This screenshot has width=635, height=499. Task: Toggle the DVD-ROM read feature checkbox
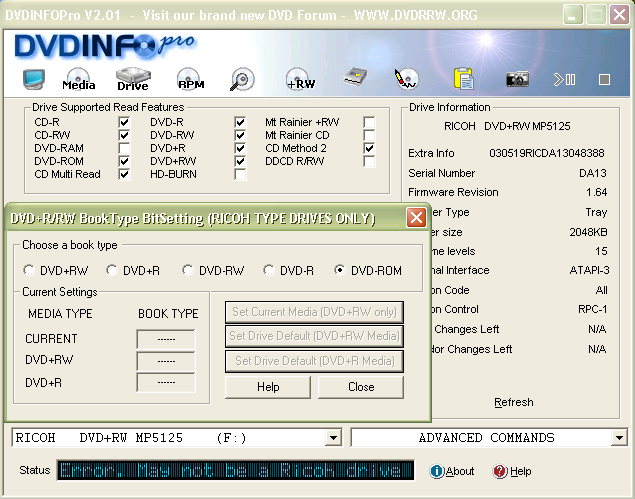point(124,161)
